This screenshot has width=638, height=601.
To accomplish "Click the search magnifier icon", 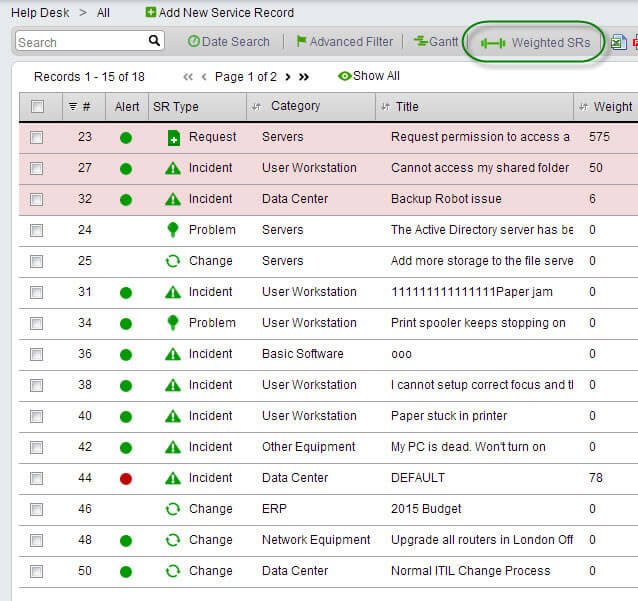I will (155, 41).
